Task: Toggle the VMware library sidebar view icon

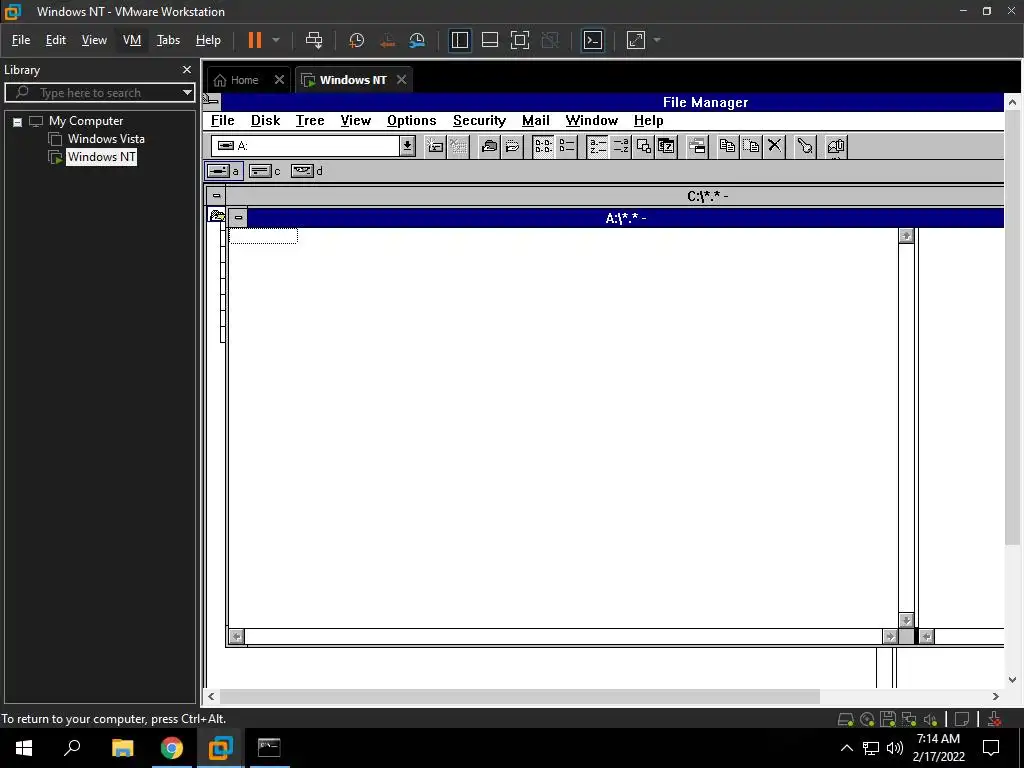Action: tap(460, 40)
